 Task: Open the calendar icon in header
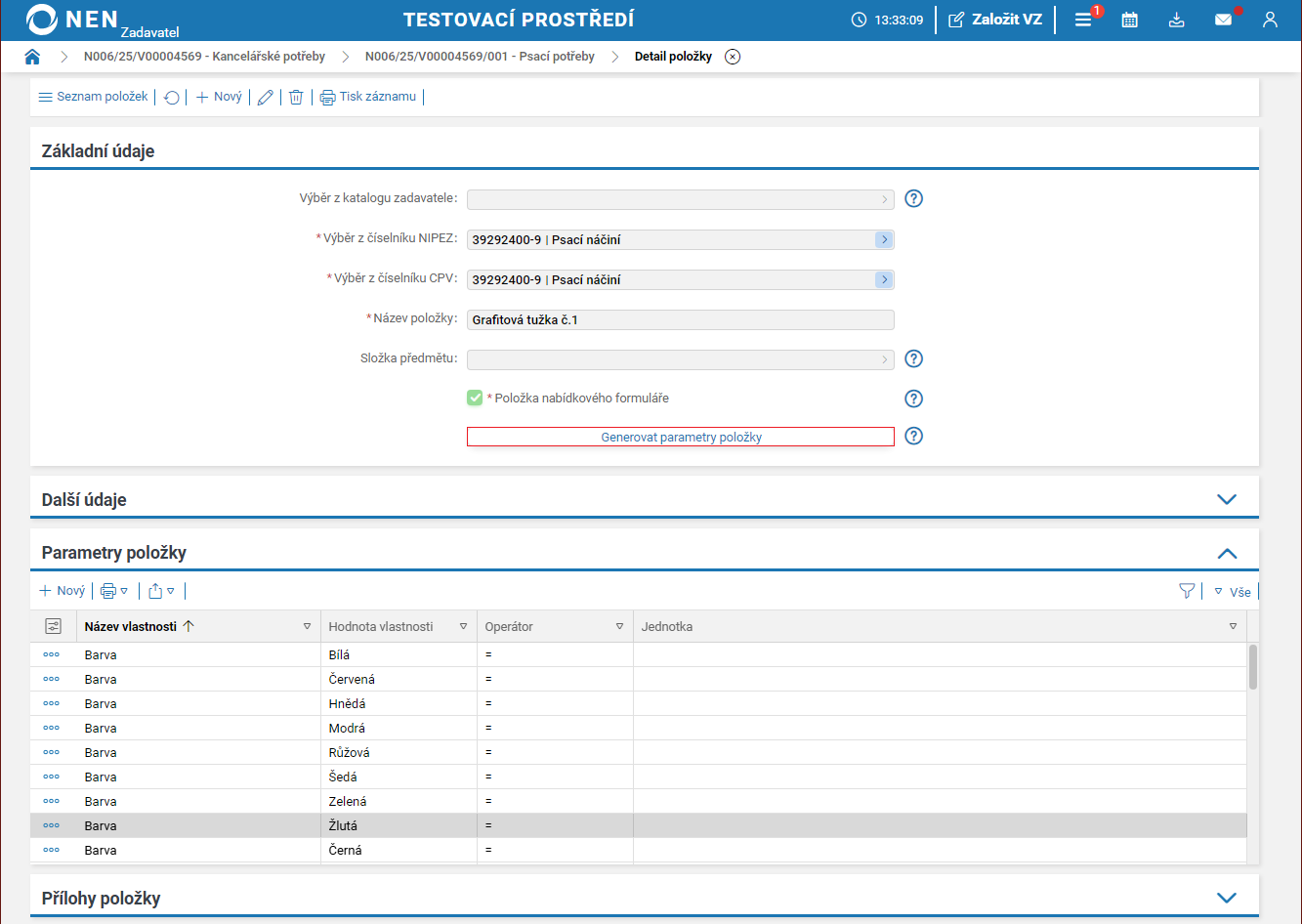tap(1129, 20)
